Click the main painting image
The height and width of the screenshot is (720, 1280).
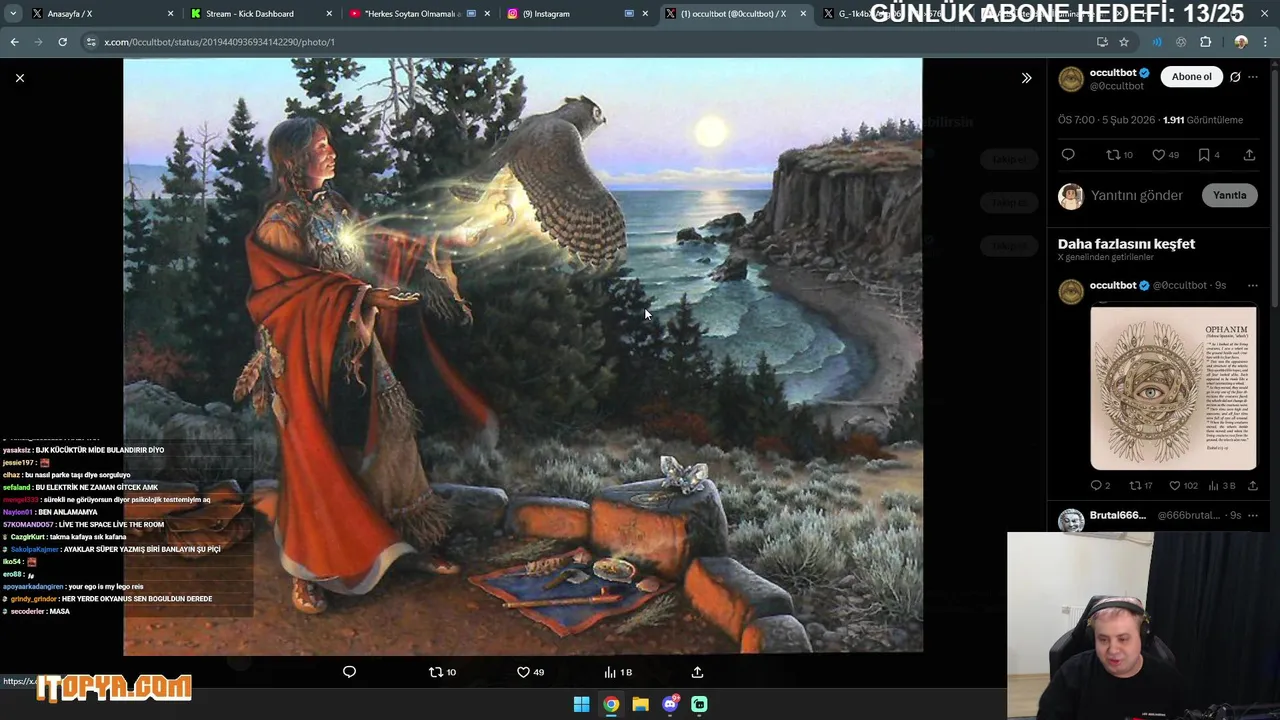tap(523, 356)
